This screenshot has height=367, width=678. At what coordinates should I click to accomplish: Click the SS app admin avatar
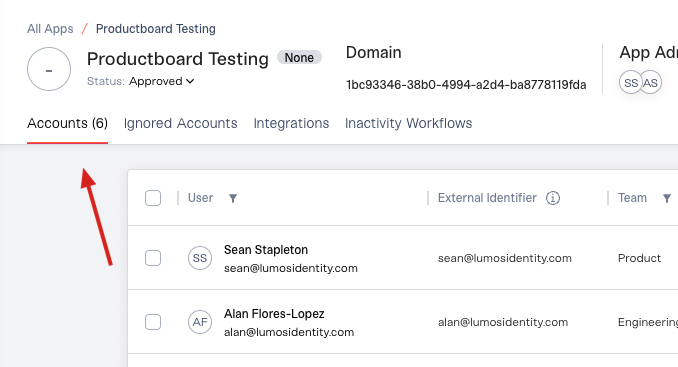pyautogui.click(x=630, y=82)
